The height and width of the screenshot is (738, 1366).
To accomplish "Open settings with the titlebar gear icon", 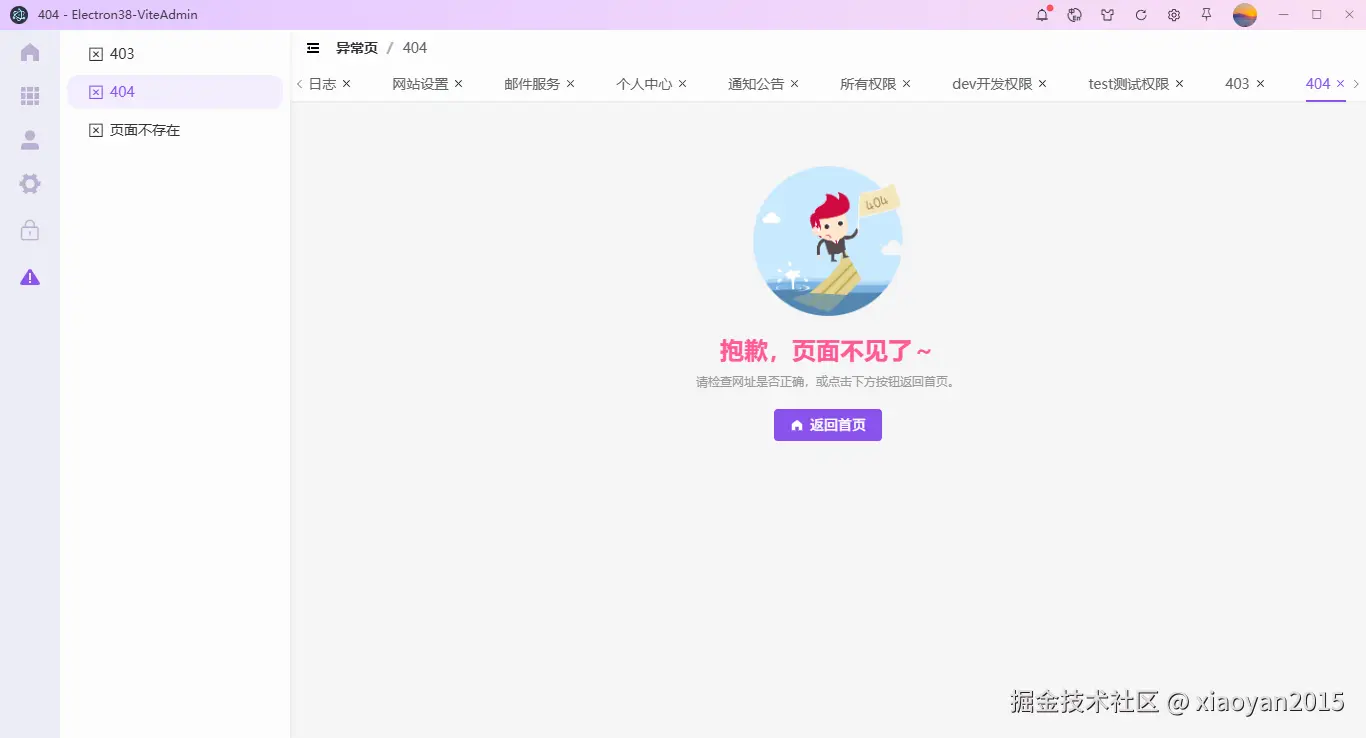I will click(1173, 15).
